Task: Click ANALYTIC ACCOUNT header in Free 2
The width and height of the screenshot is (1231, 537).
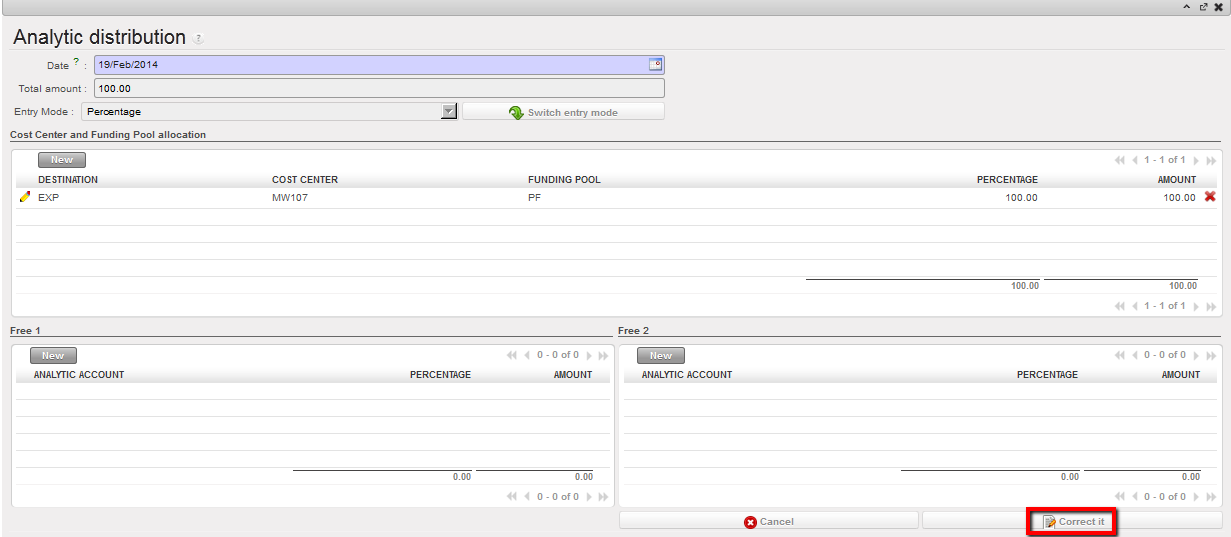Action: [687, 375]
